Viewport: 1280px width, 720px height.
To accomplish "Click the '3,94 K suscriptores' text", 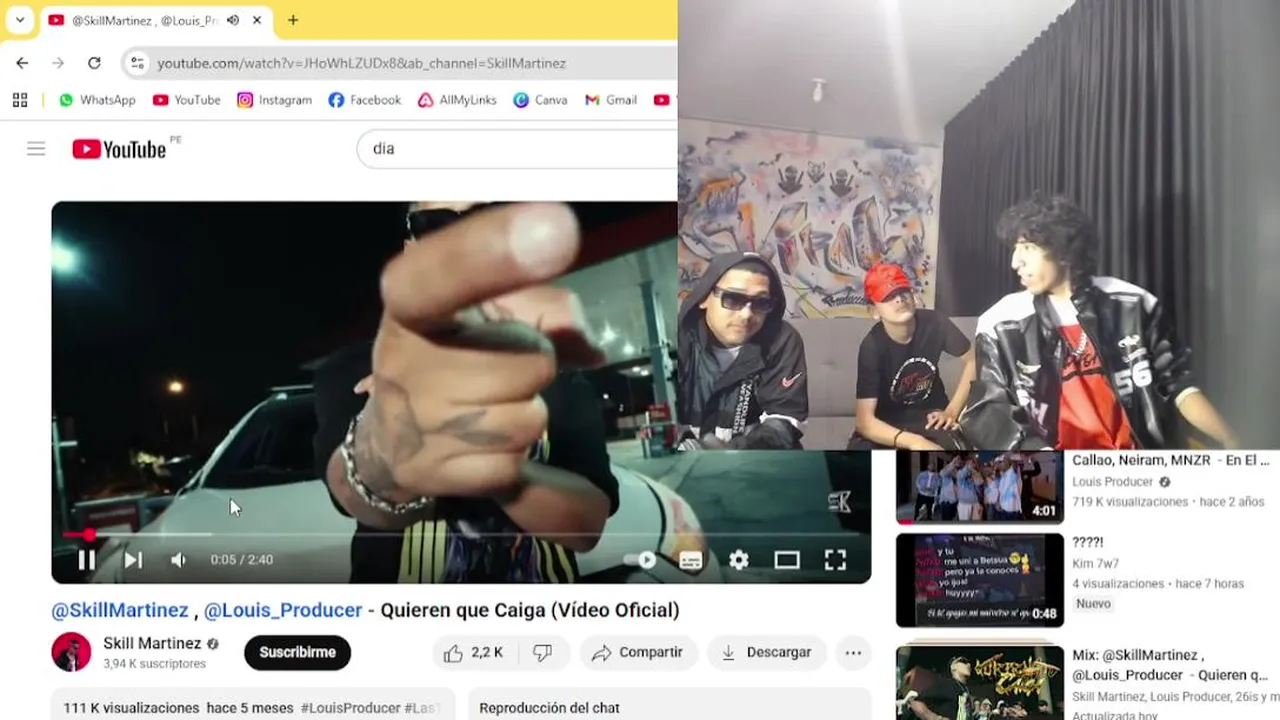I will [x=155, y=664].
